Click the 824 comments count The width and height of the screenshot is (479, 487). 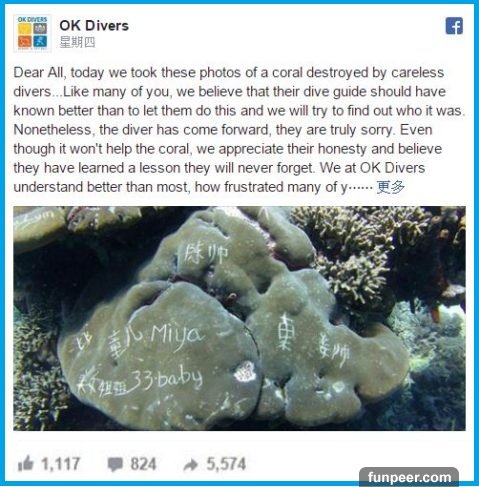143,464
